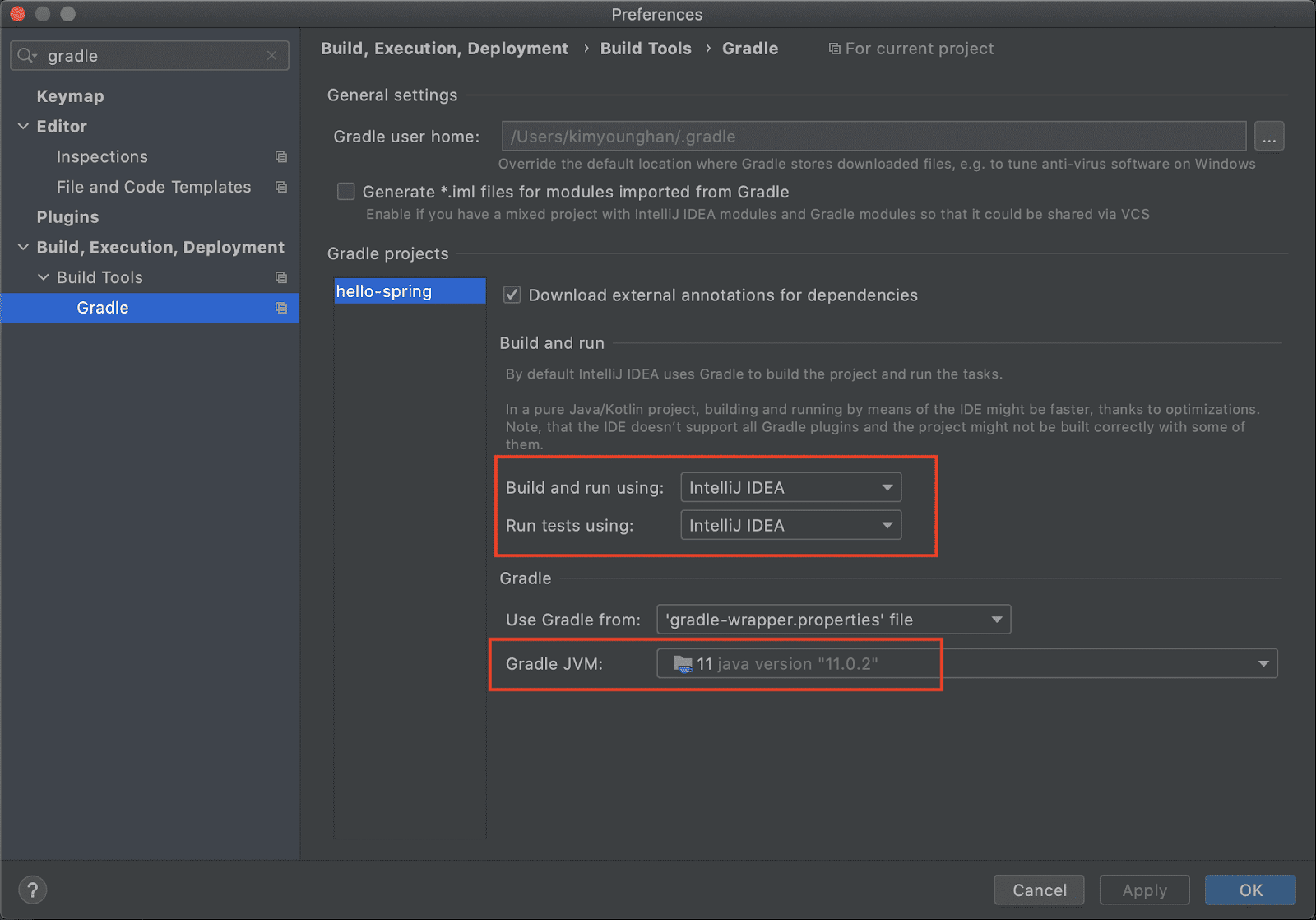Collapse the Build Tools tree node
The image size is (1316, 920).
tap(44, 278)
